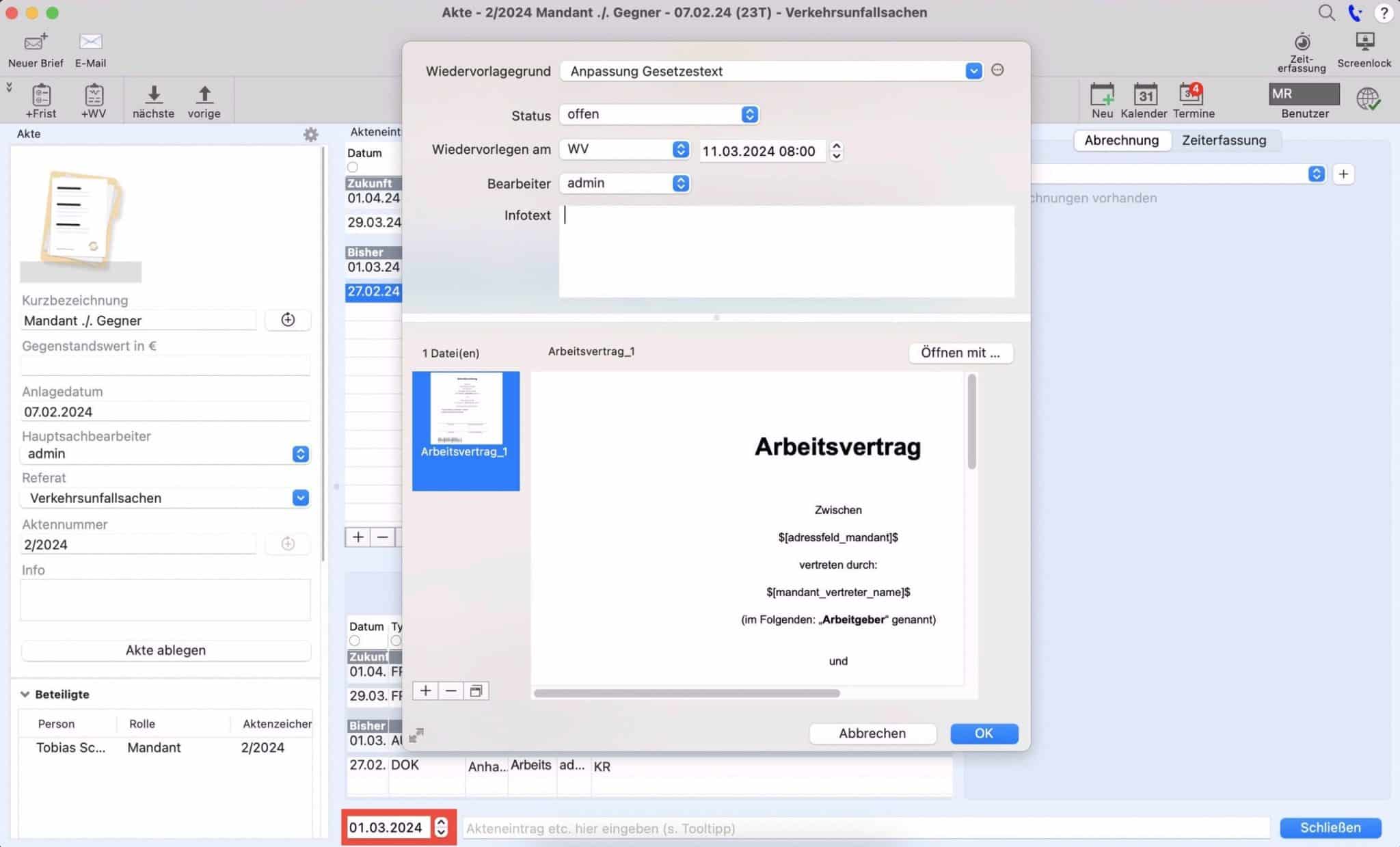Click the delete Wiedervorlagegrund icon

coord(997,69)
